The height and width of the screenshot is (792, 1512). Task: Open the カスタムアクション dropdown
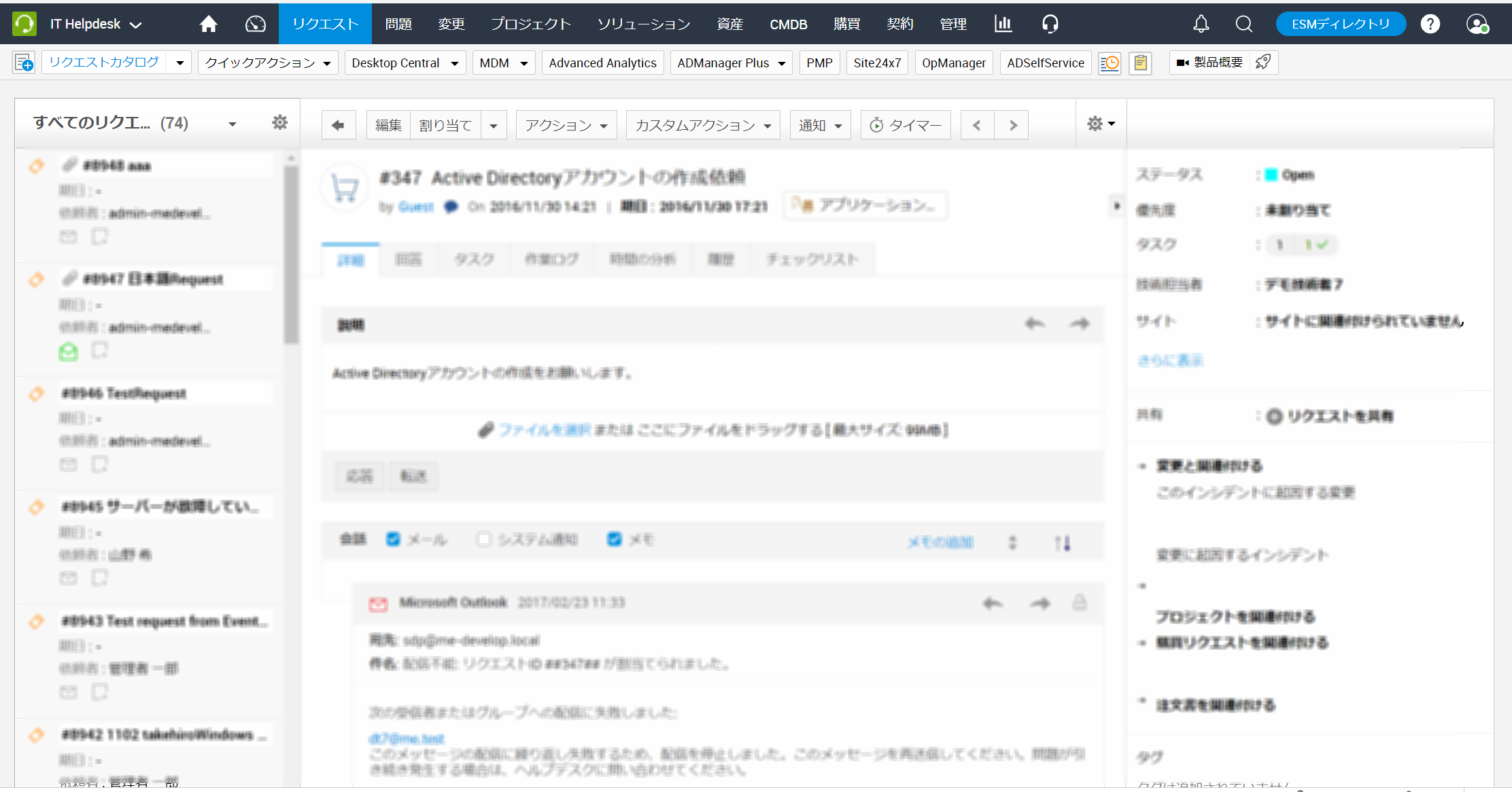[x=702, y=125]
